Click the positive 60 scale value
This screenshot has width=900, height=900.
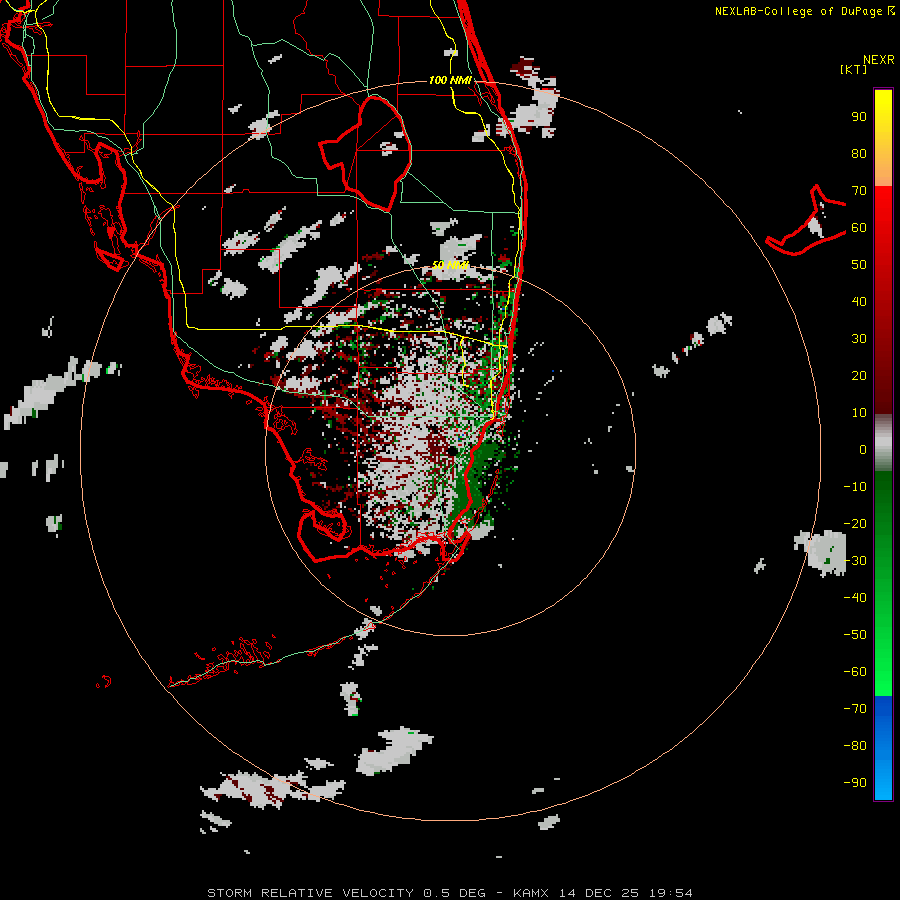pos(859,228)
